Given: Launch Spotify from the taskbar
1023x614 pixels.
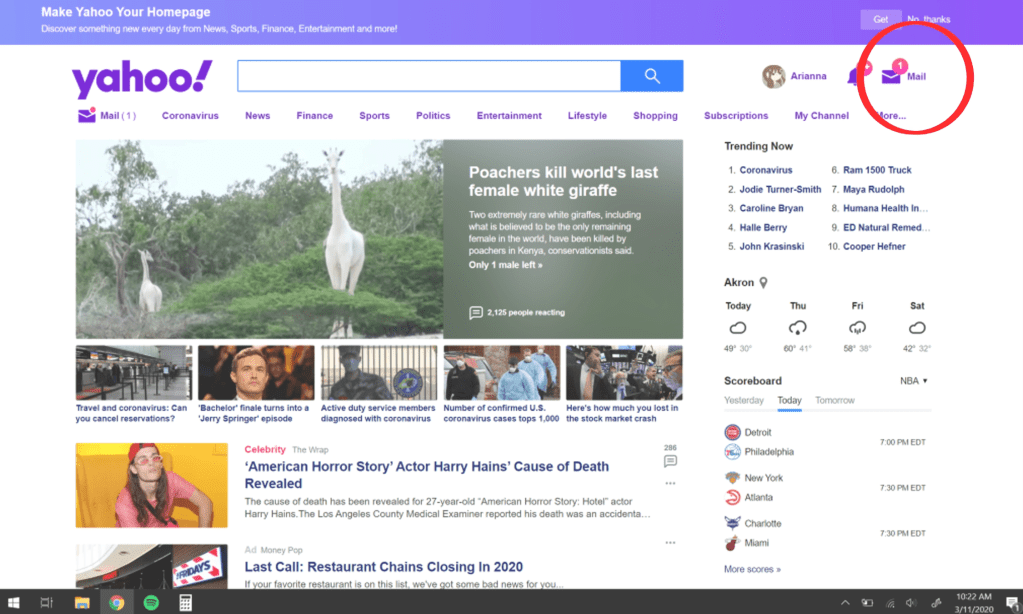Looking at the screenshot, I should [x=151, y=603].
